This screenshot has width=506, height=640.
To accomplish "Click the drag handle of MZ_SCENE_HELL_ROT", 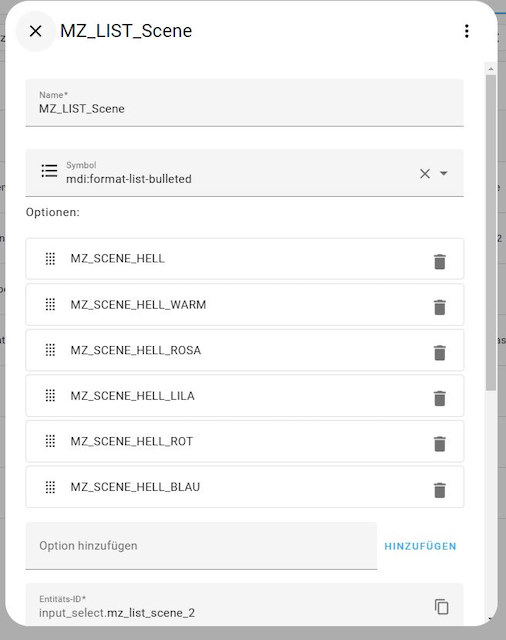I will click(50, 441).
